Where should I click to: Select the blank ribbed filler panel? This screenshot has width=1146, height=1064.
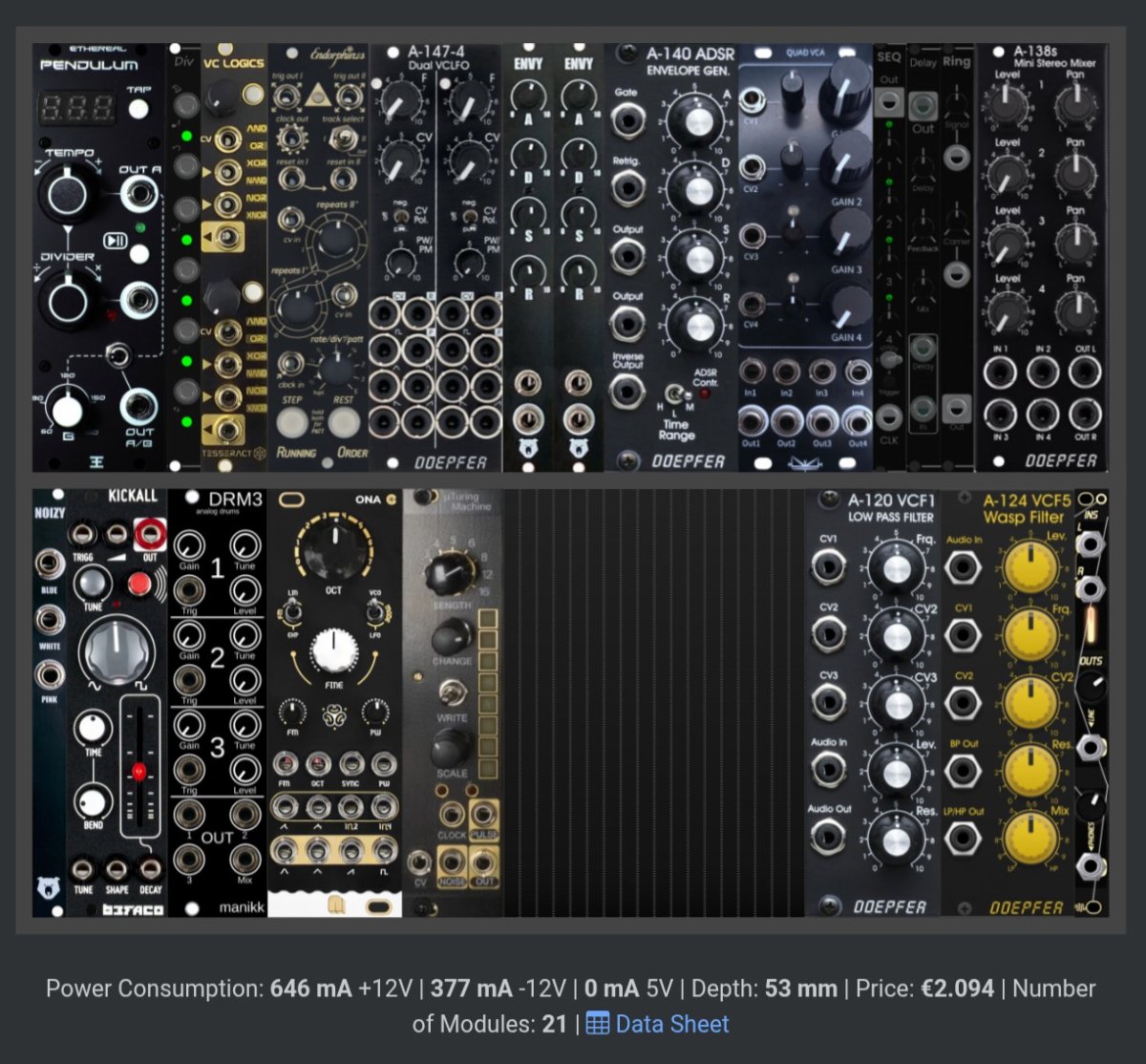coord(653,703)
